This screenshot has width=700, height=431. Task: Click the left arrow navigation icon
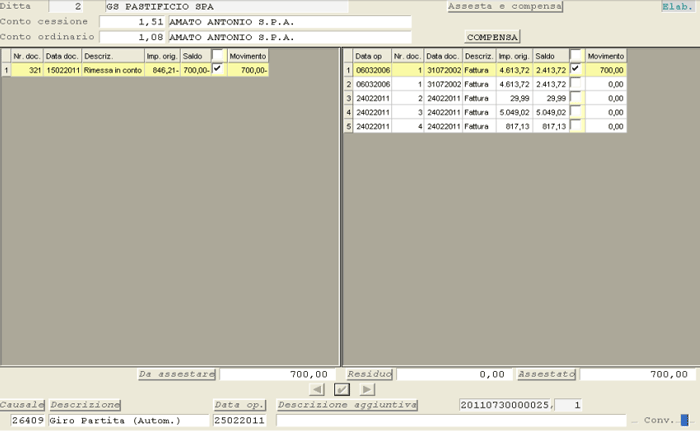[317, 389]
